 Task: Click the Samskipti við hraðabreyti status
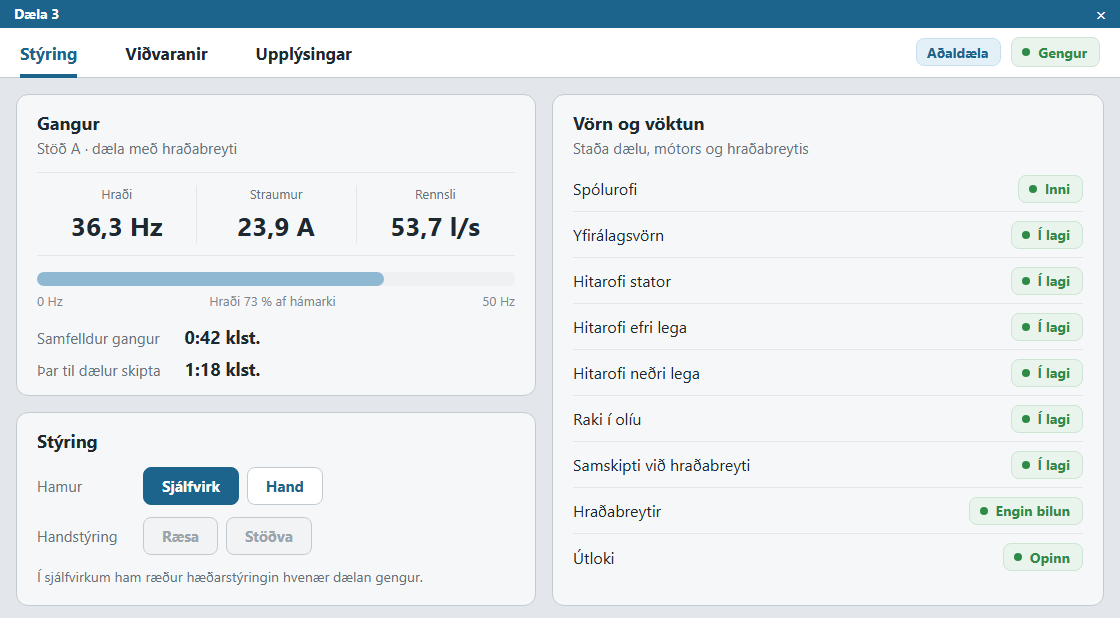[1046, 465]
